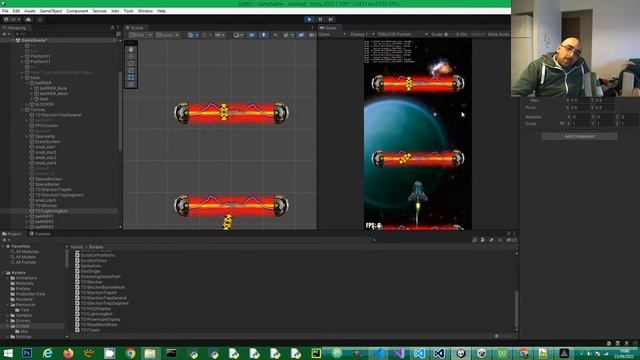Image resolution: width=640 pixels, height=360 pixels.
Task: Select the Rotate tool in Scene overlay
Action: tap(131, 63)
